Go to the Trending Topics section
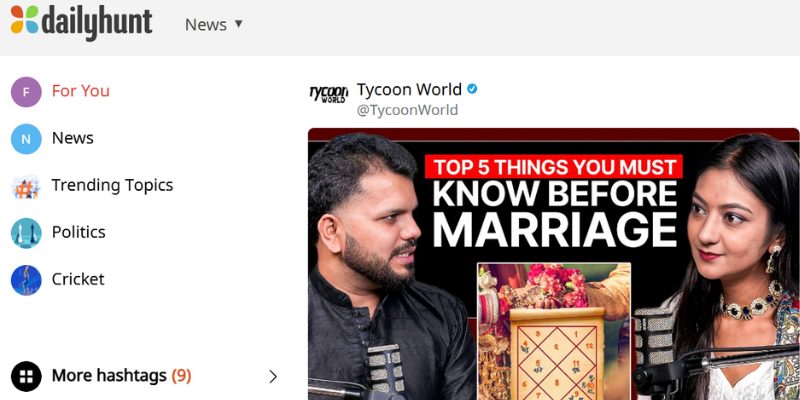The width and height of the screenshot is (800, 400). pos(112,185)
